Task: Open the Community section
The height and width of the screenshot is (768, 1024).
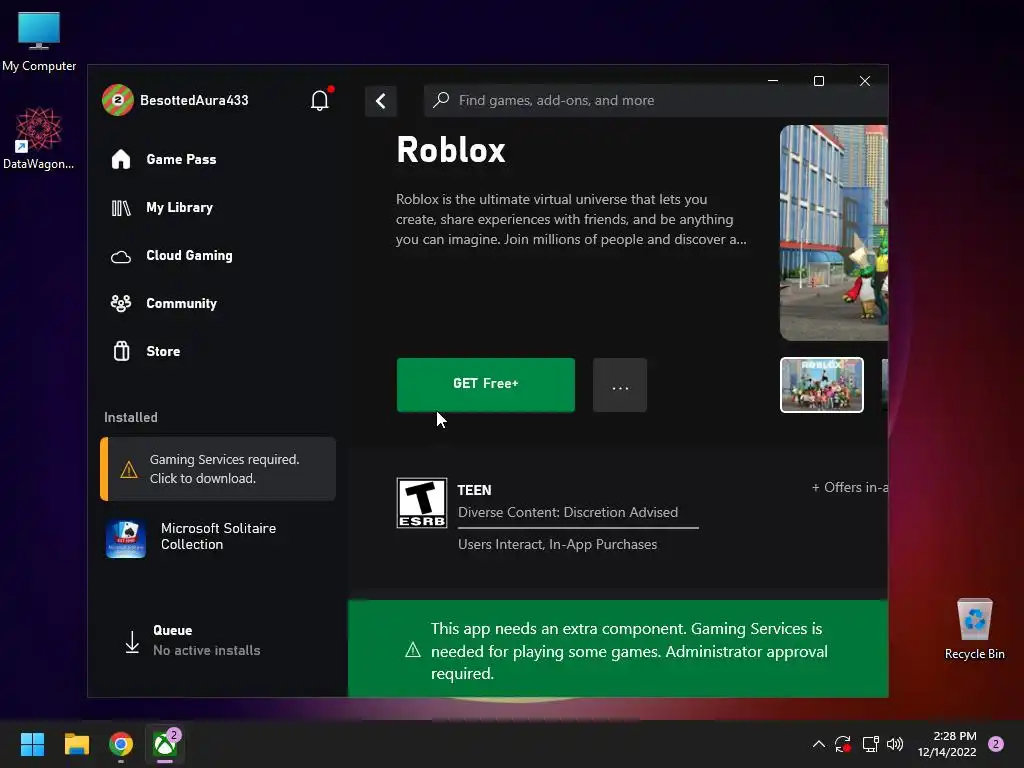Action: (163, 303)
